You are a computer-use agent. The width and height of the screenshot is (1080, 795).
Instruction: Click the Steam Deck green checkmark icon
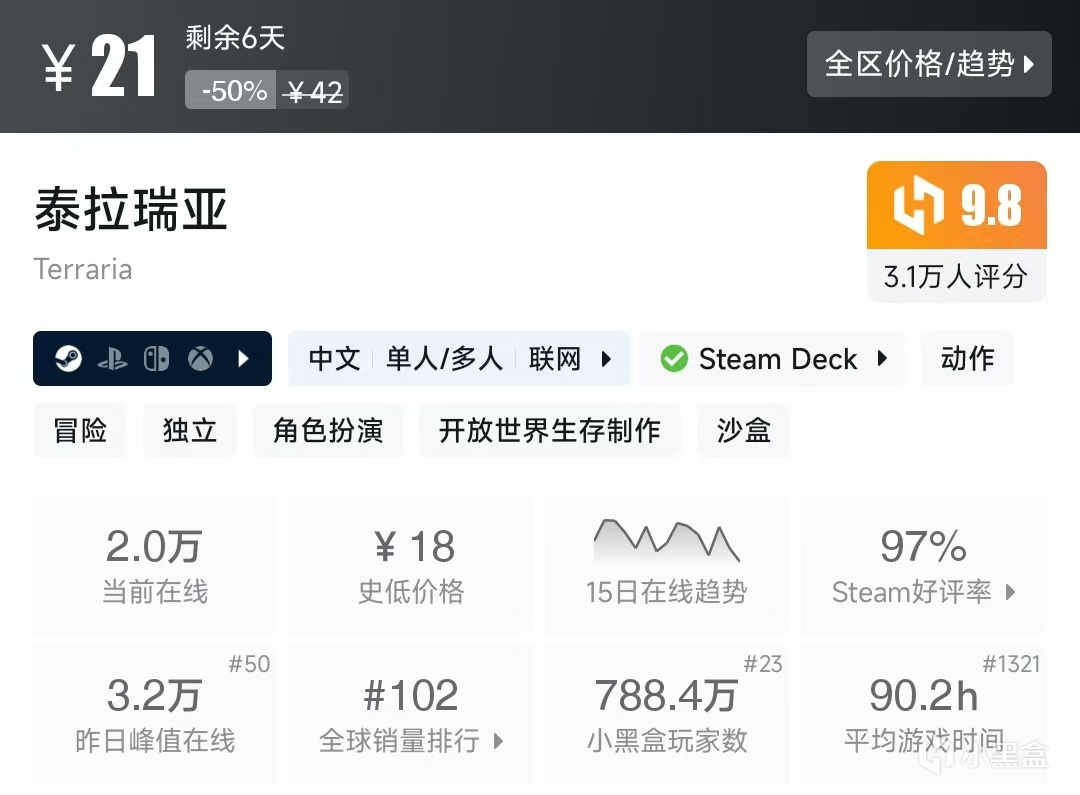pos(674,358)
